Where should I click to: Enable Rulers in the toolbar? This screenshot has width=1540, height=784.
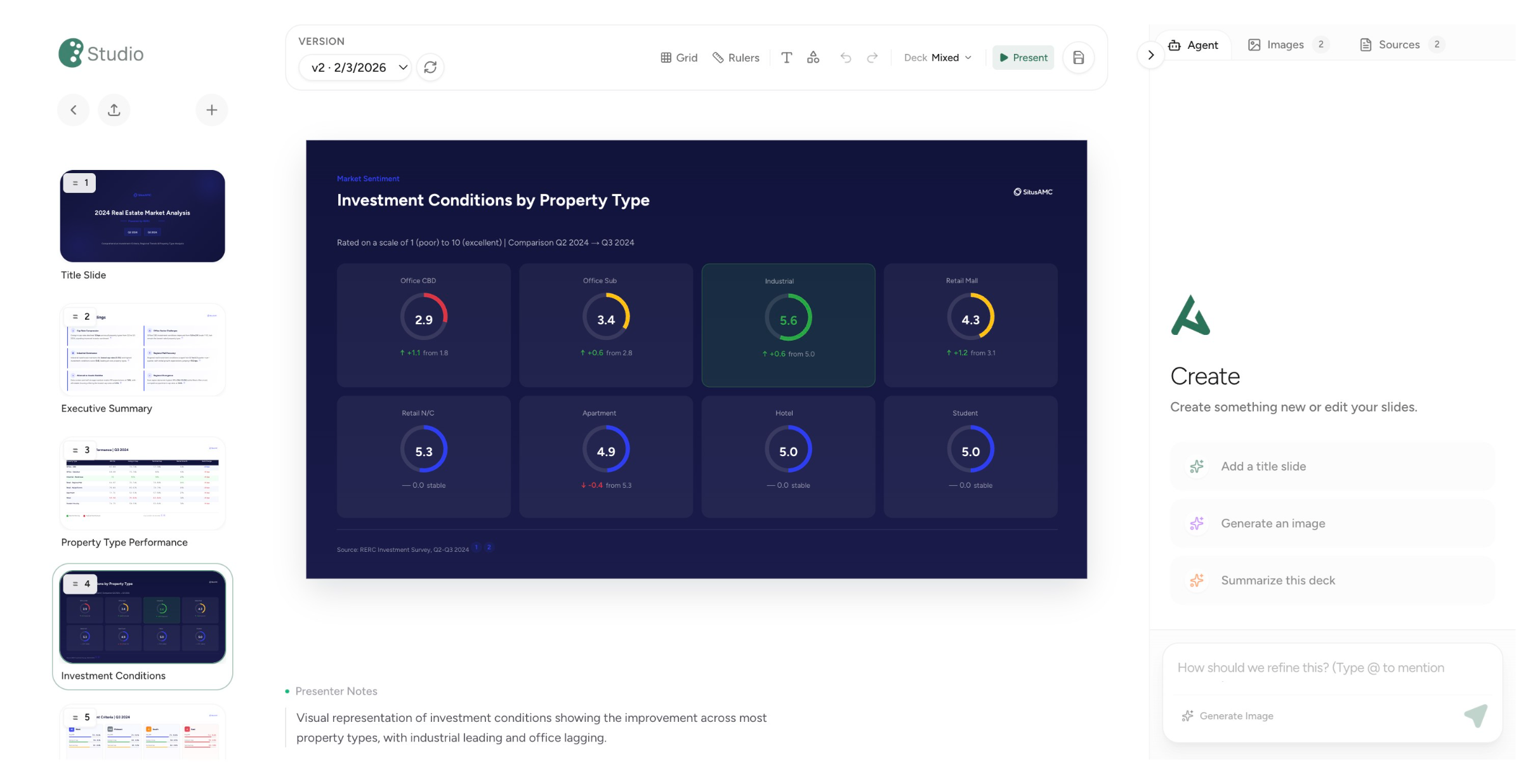click(x=735, y=57)
